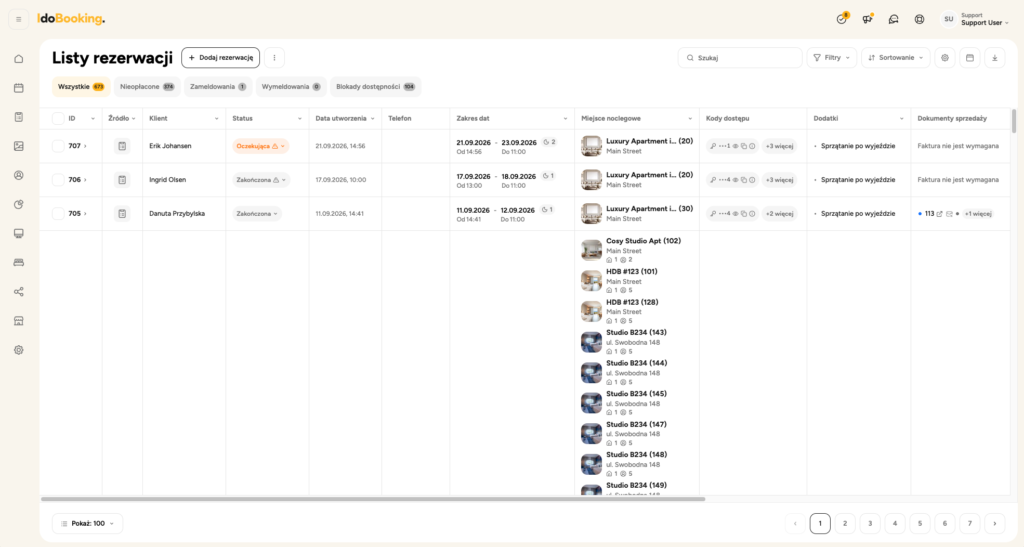This screenshot has height=547, width=1024.
Task: Open the image gallery icon in the sidebar
Action: [19, 146]
